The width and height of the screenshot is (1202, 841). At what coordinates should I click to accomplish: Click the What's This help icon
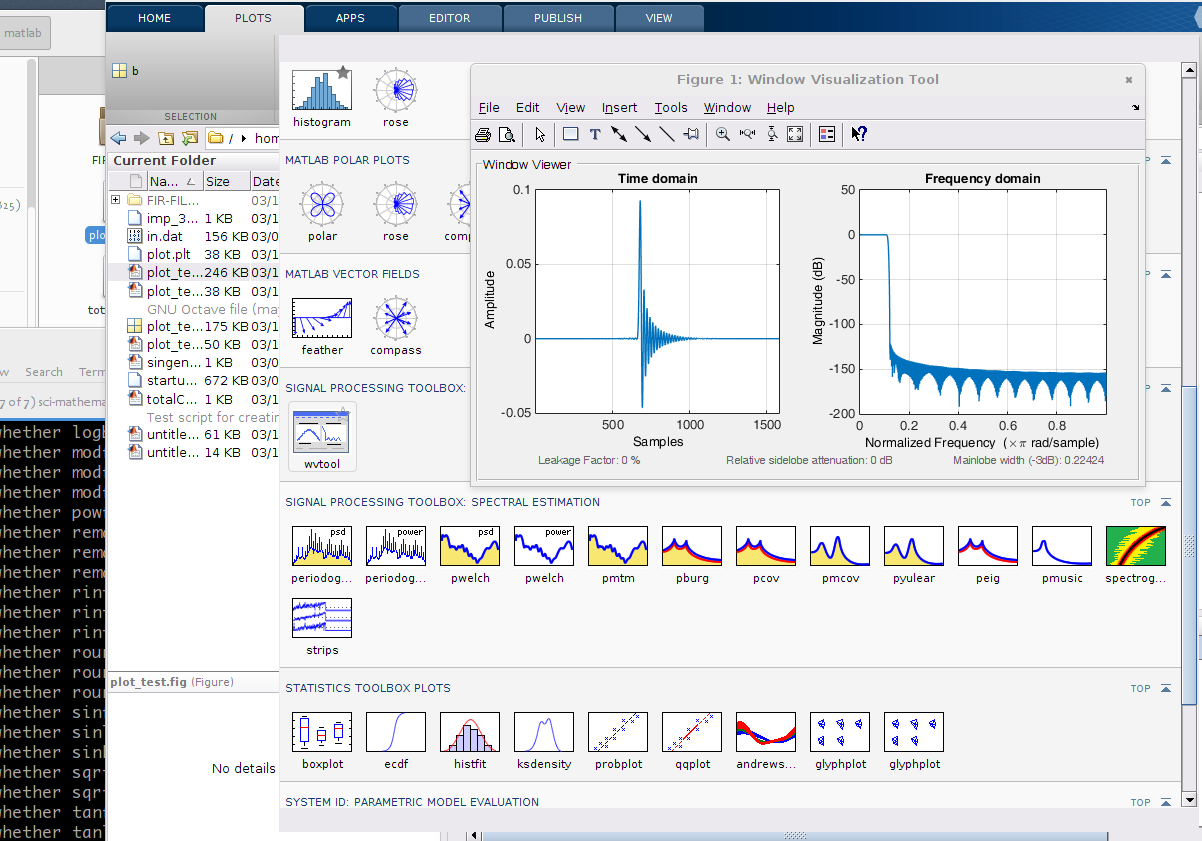(x=858, y=134)
